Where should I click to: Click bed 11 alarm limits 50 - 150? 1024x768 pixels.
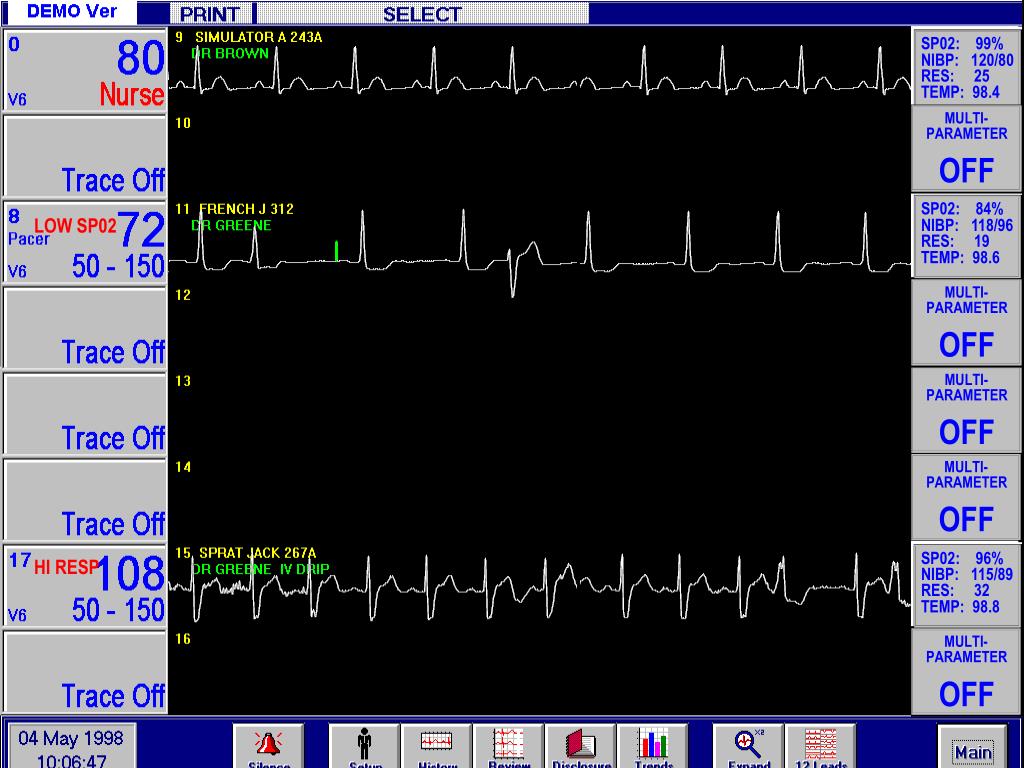click(x=118, y=266)
